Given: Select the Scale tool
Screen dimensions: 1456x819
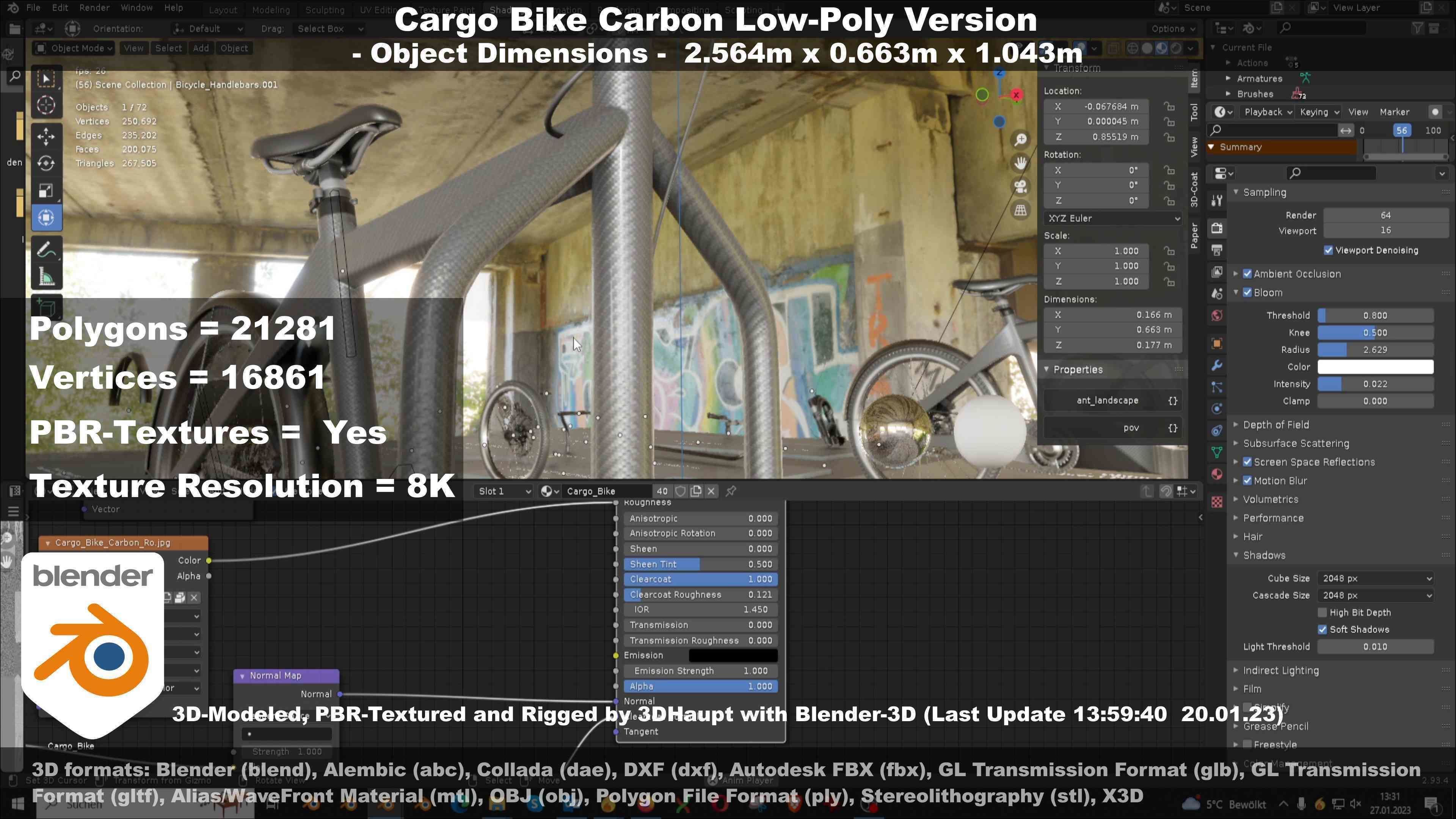Looking at the screenshot, I should pyautogui.click(x=46, y=190).
